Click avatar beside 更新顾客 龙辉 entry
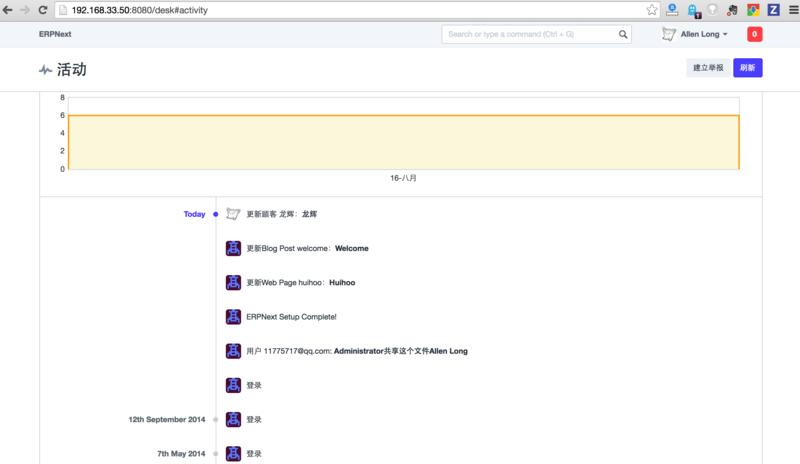The height and width of the screenshot is (464, 800). coord(233,214)
